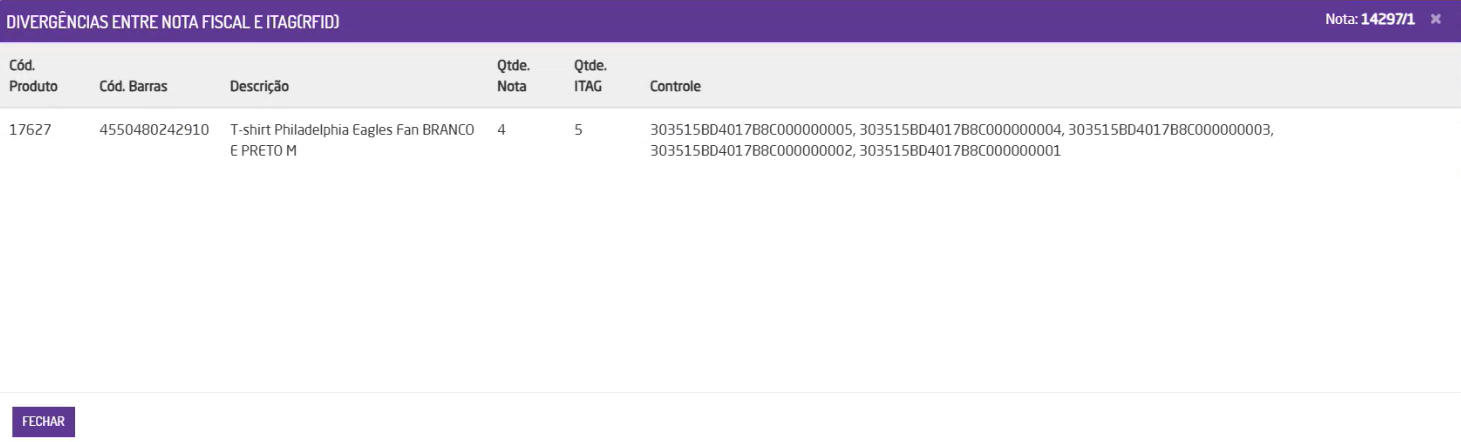Select the Cód. Barras column header
This screenshot has width=1461, height=442.
point(133,87)
